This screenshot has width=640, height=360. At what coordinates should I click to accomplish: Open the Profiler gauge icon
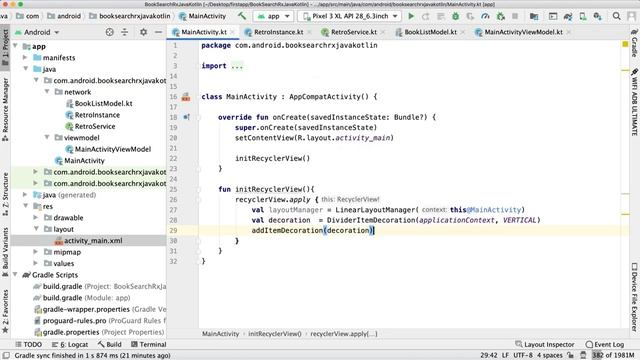tap(485, 16)
